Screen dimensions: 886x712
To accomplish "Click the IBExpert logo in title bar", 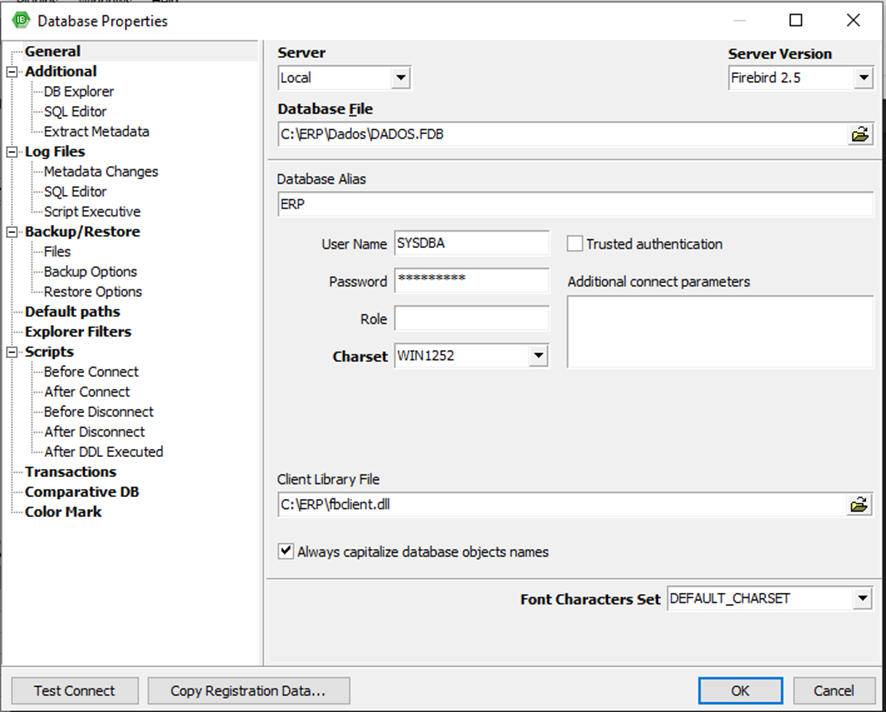I will (21, 20).
